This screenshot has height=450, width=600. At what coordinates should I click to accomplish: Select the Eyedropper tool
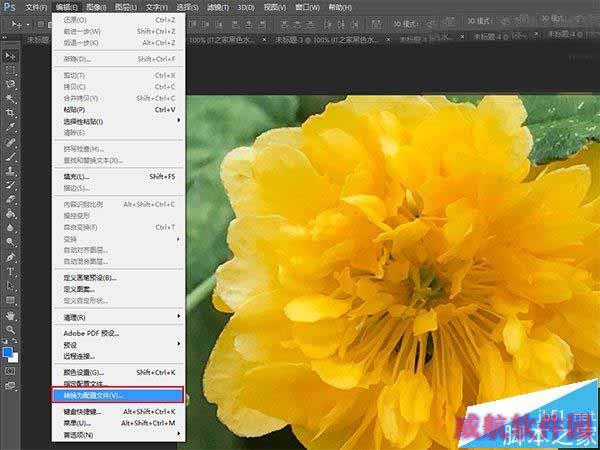(x=10, y=127)
